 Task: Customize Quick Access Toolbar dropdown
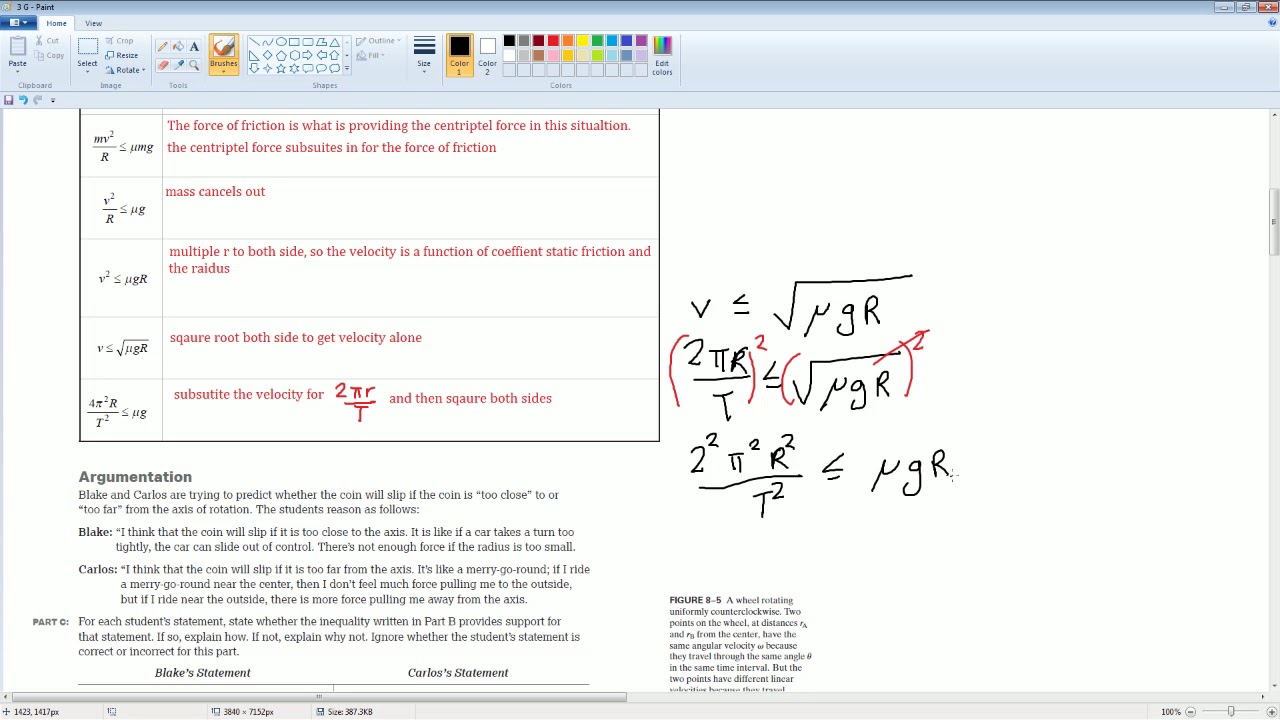coord(52,100)
